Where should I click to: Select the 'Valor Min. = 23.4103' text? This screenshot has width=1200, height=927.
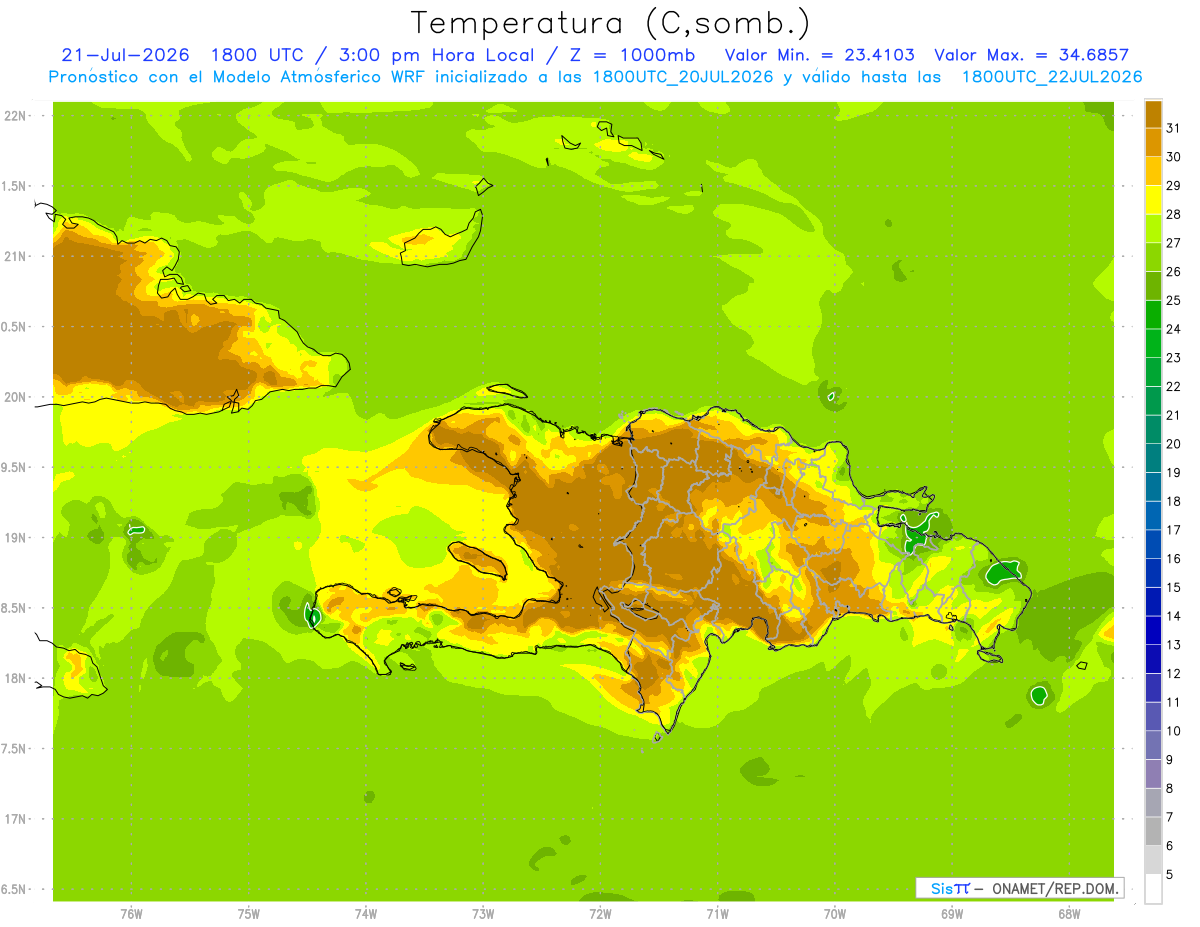point(819,55)
